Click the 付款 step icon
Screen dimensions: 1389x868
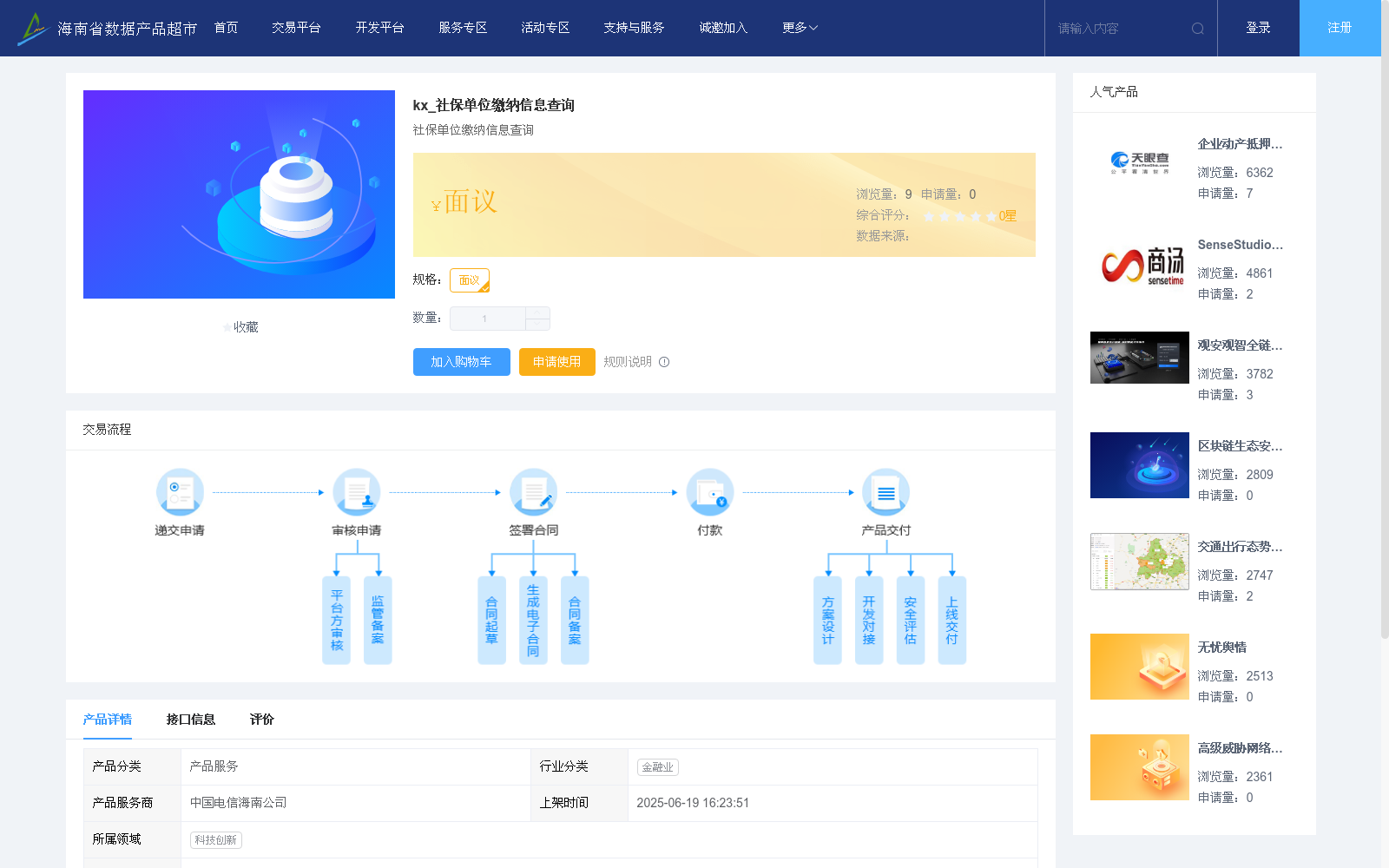[x=710, y=492]
